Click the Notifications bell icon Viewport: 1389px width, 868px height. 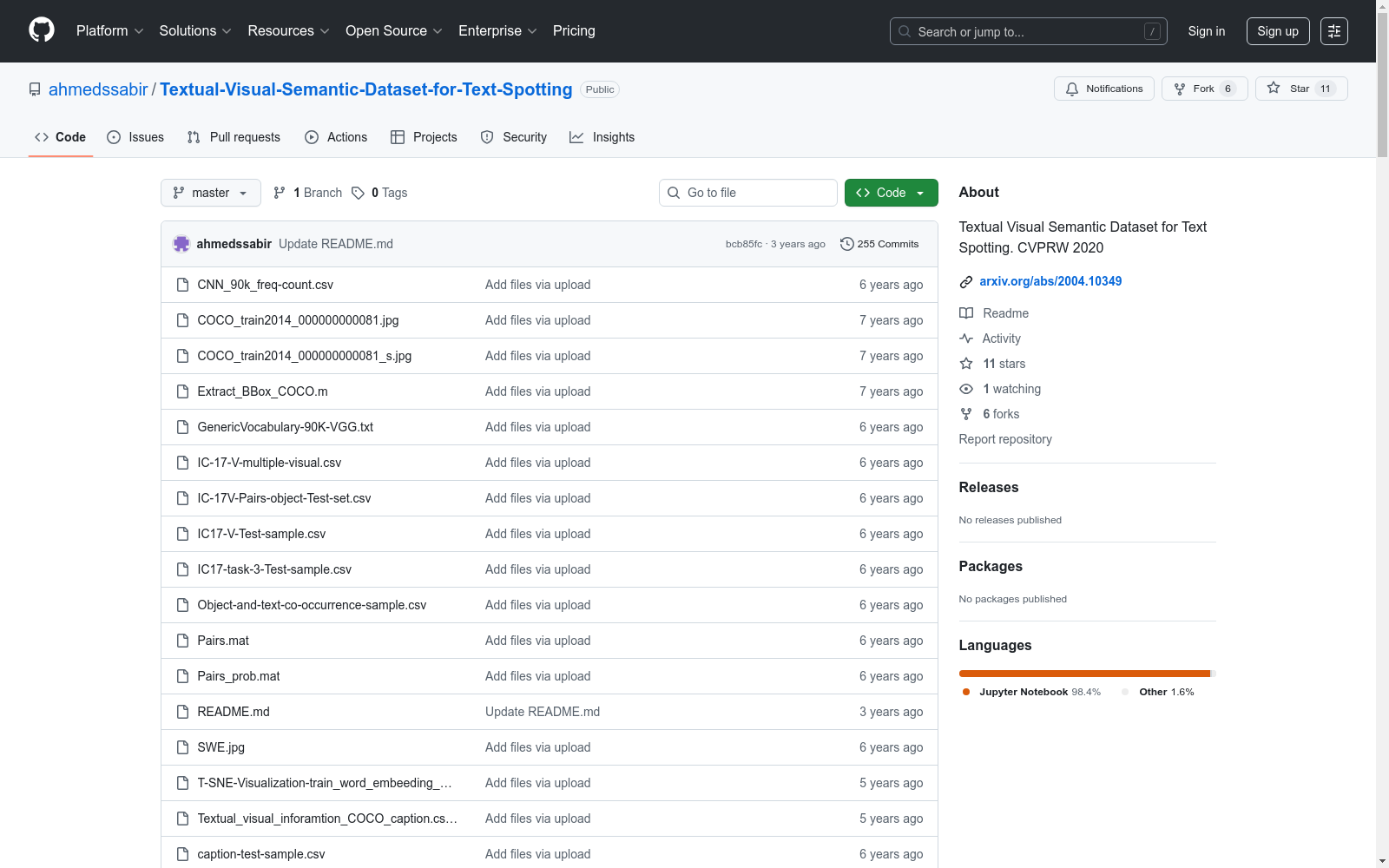[x=1072, y=89]
